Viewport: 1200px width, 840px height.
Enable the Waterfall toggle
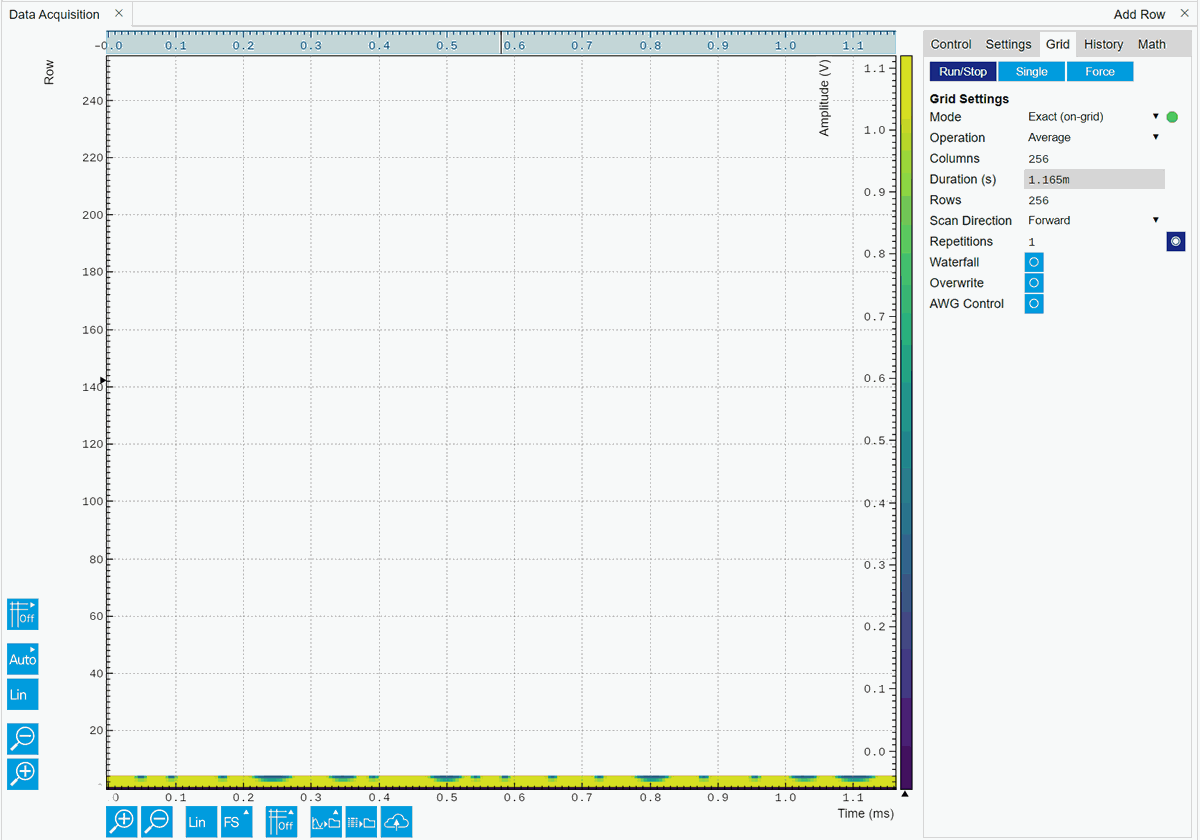1034,262
